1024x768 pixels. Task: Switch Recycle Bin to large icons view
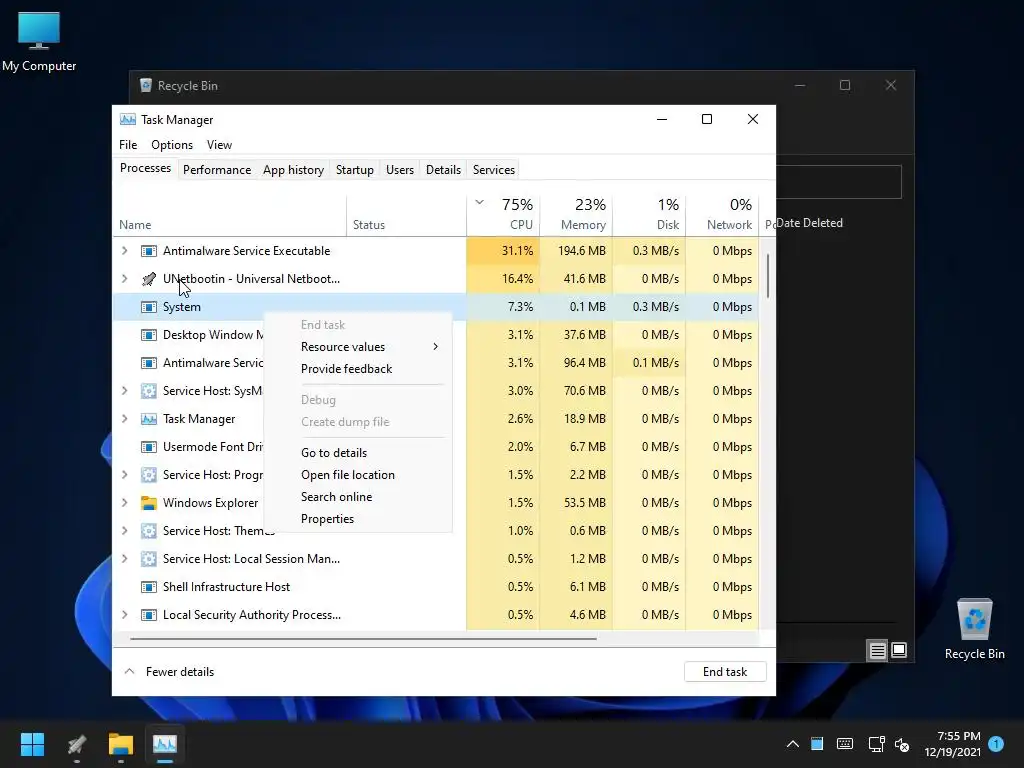point(899,650)
